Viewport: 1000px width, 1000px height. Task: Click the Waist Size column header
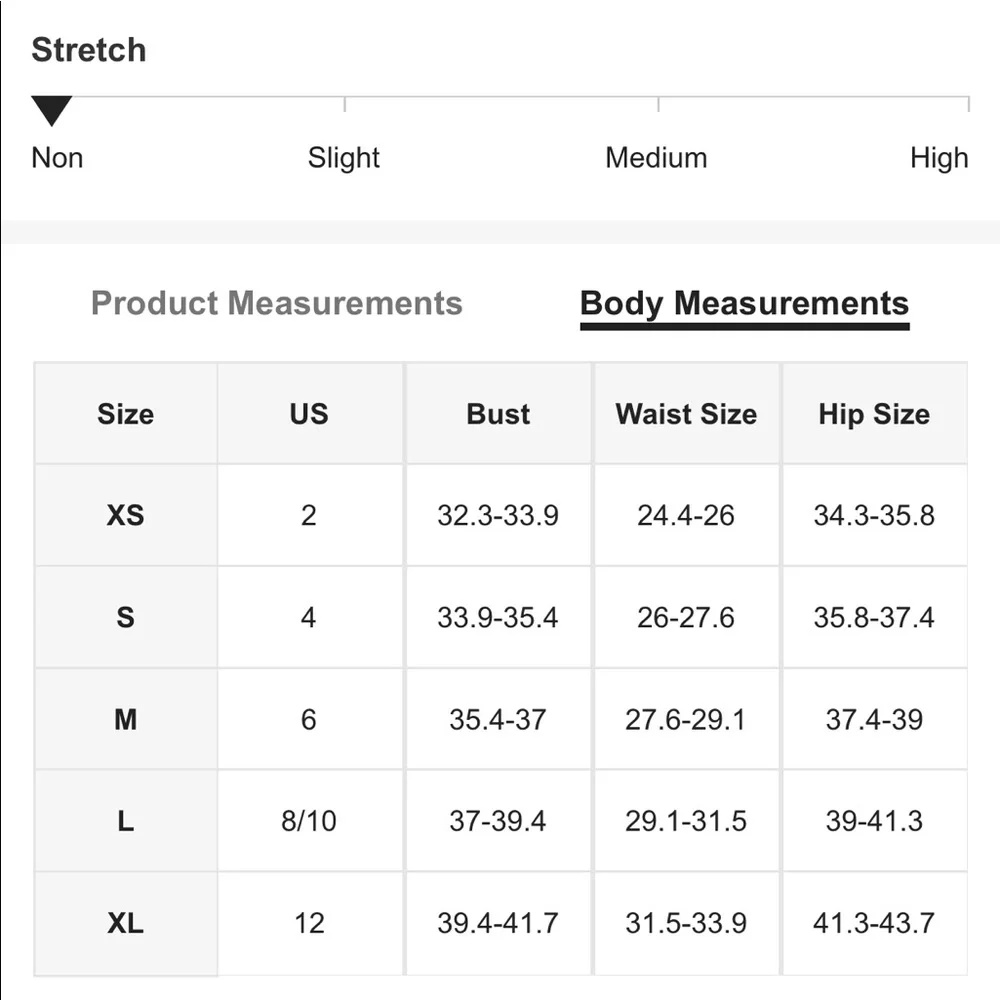tap(686, 414)
